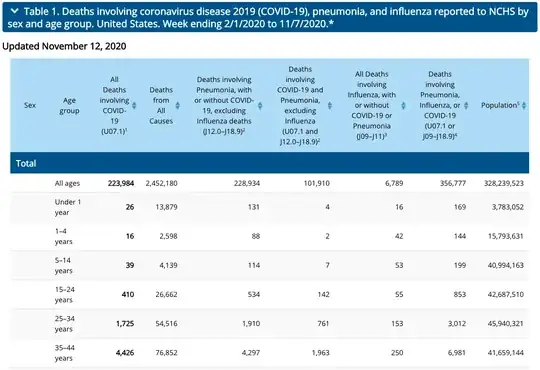
Task: Click the Table 1 title header bar
Action: [x=270, y=17]
